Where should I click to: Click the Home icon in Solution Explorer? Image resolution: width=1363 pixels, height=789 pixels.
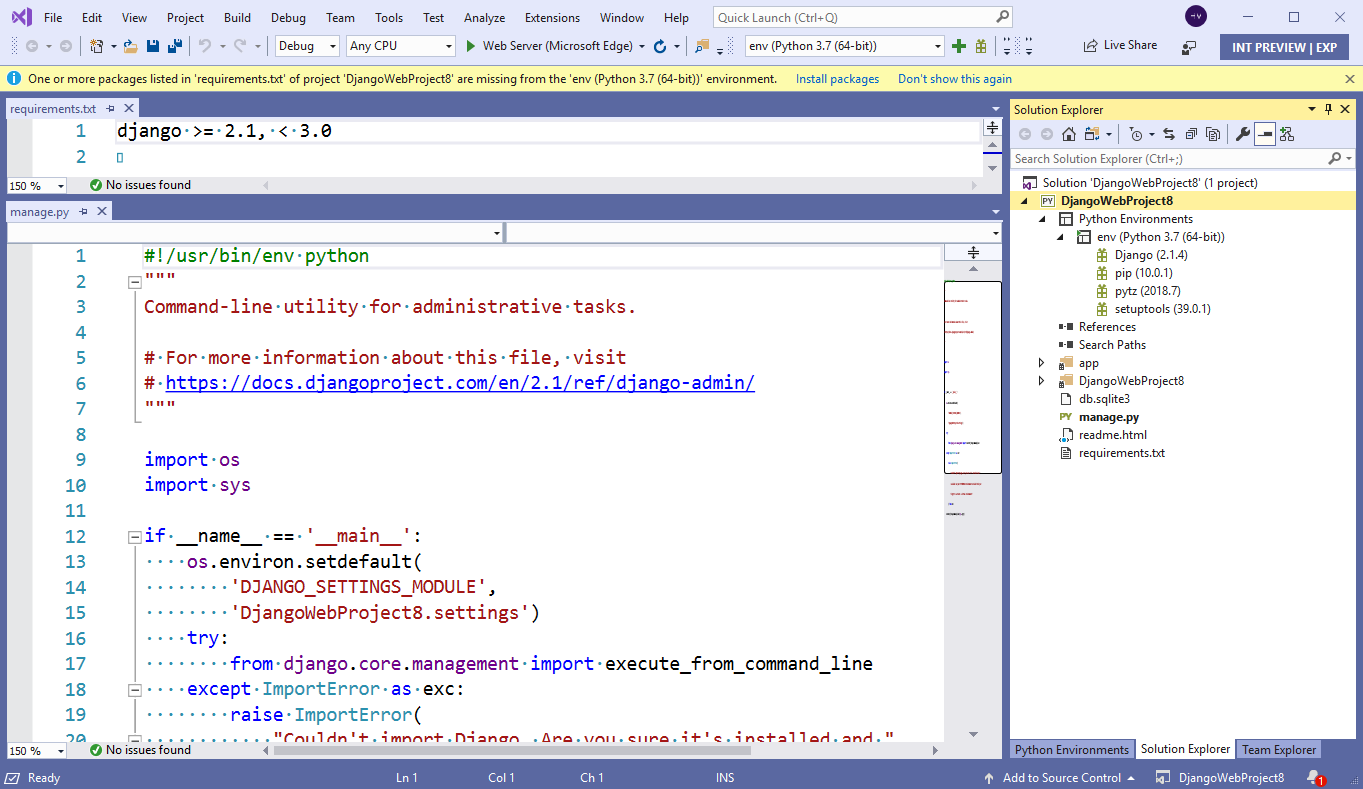point(1069,133)
